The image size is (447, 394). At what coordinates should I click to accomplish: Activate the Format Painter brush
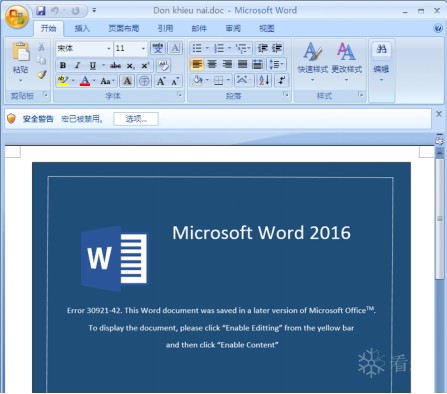(x=41, y=74)
